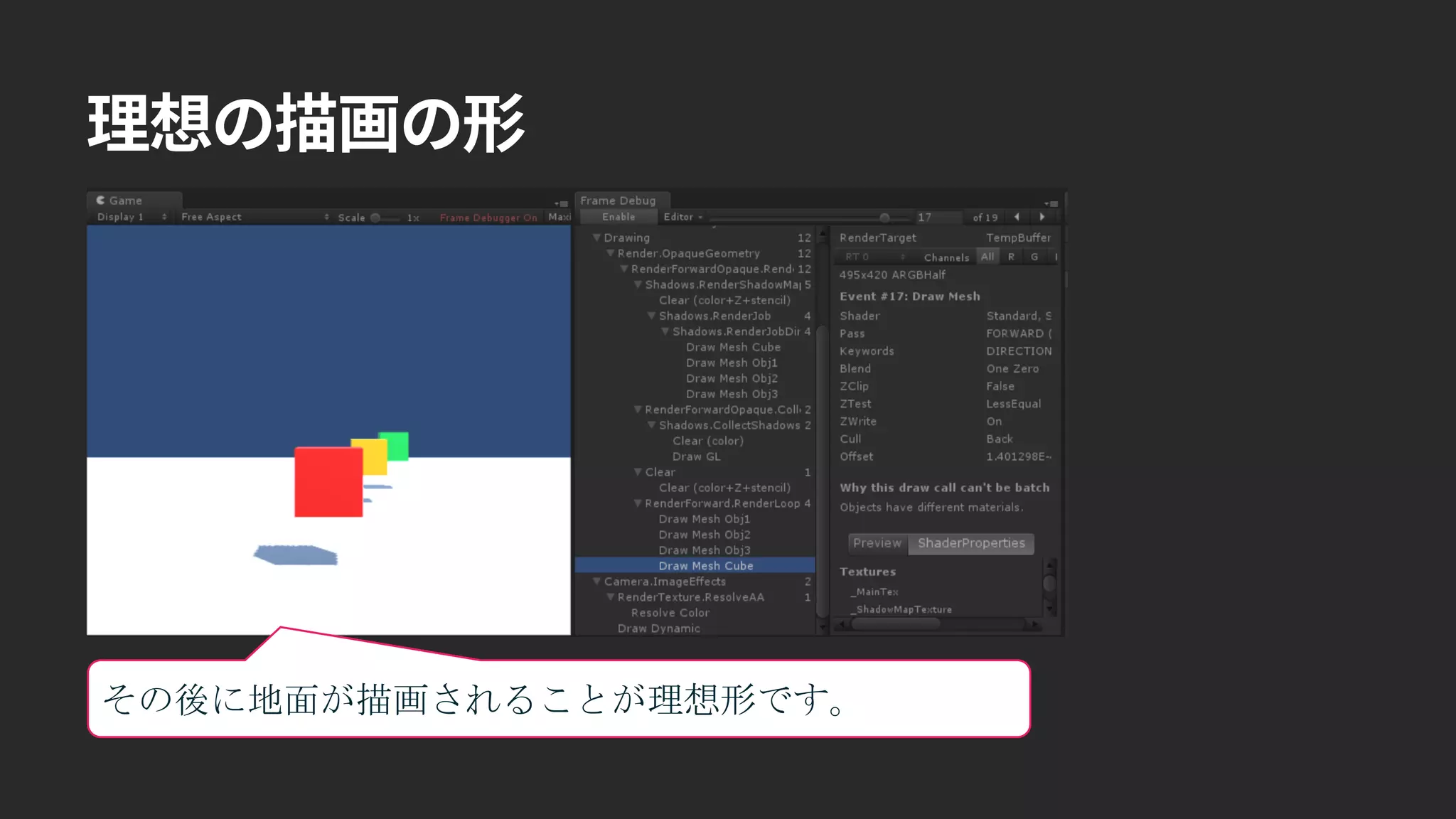Open the Display 1 dropdown

pos(132,217)
